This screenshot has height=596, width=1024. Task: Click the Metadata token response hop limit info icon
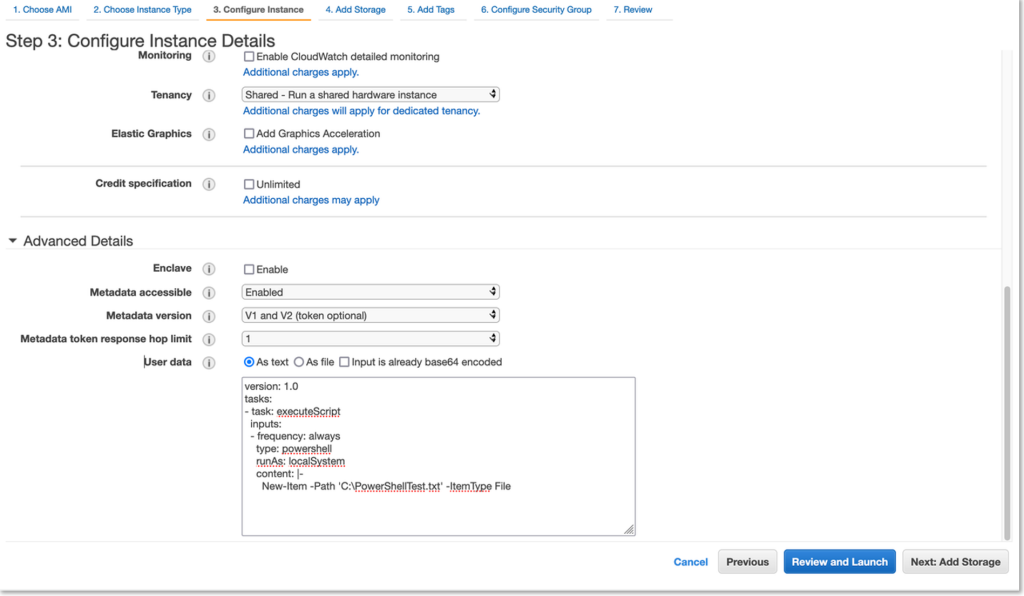tap(209, 339)
